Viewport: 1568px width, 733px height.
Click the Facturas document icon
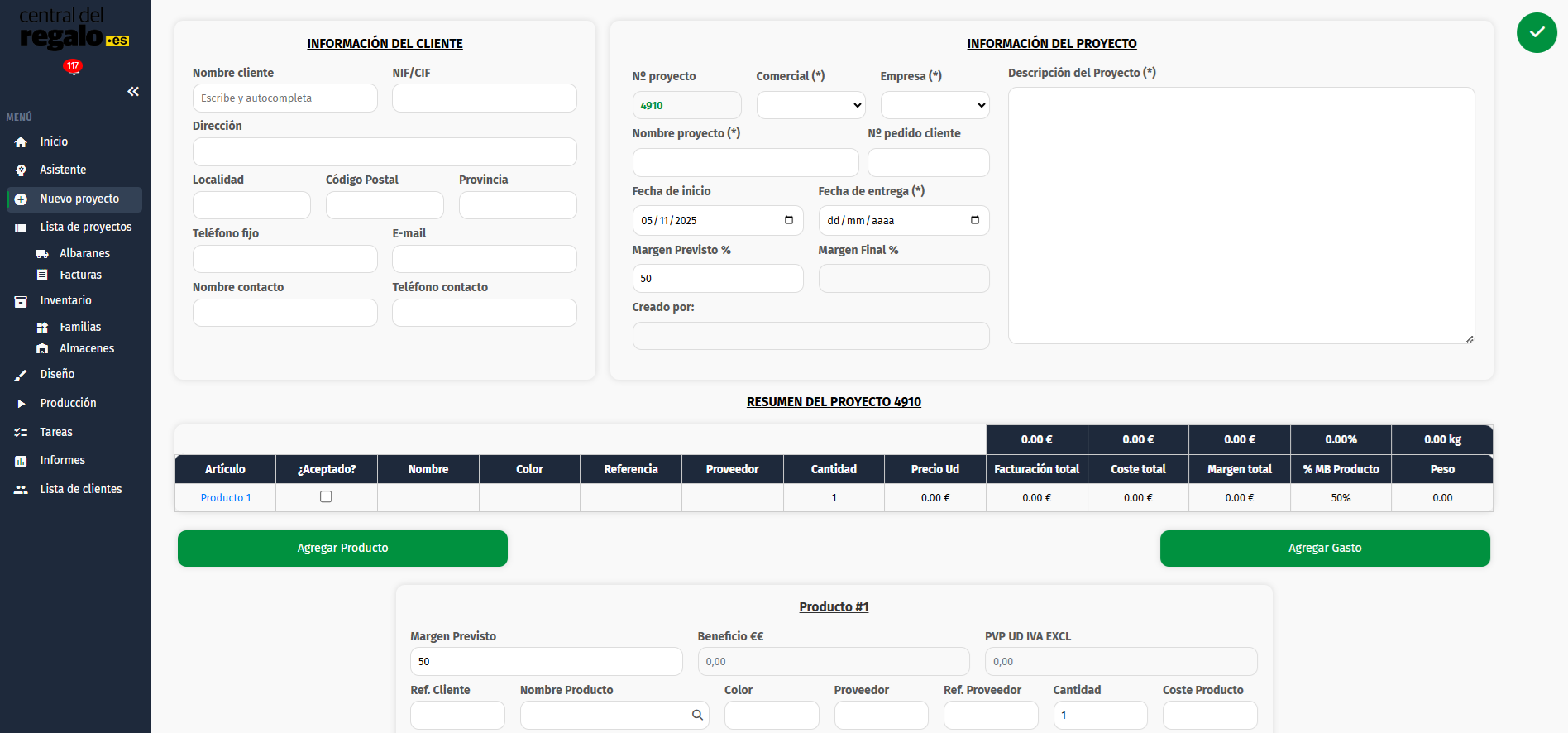coord(42,275)
